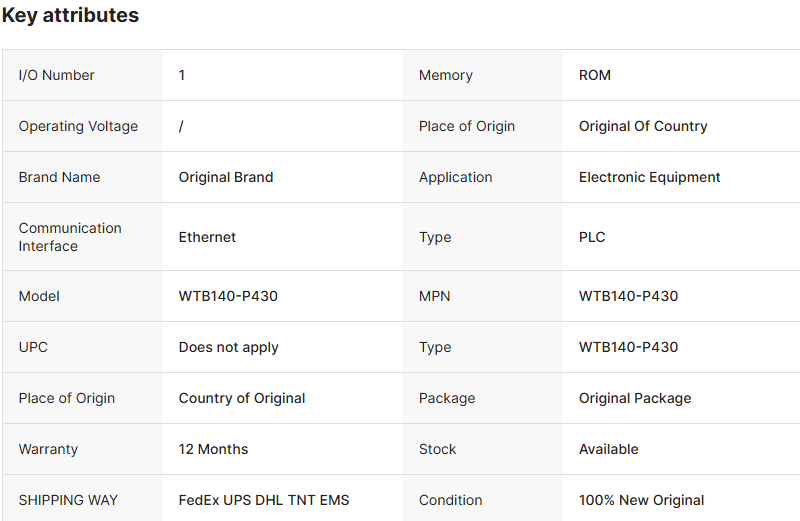Click the FedEx UPS DHL TNT EMS value

click(264, 500)
